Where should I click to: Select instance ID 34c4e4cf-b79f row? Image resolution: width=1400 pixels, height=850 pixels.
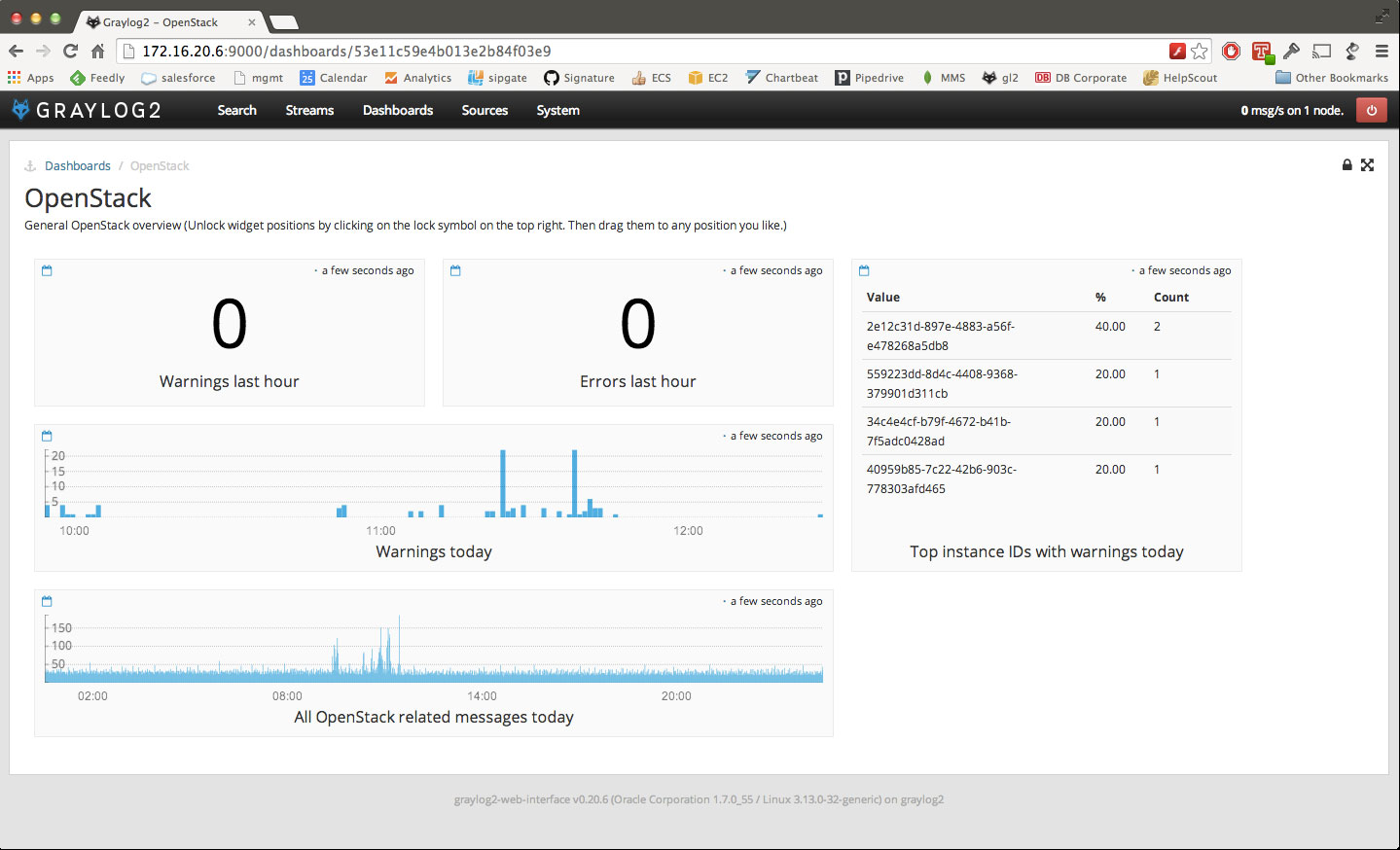[1047, 431]
